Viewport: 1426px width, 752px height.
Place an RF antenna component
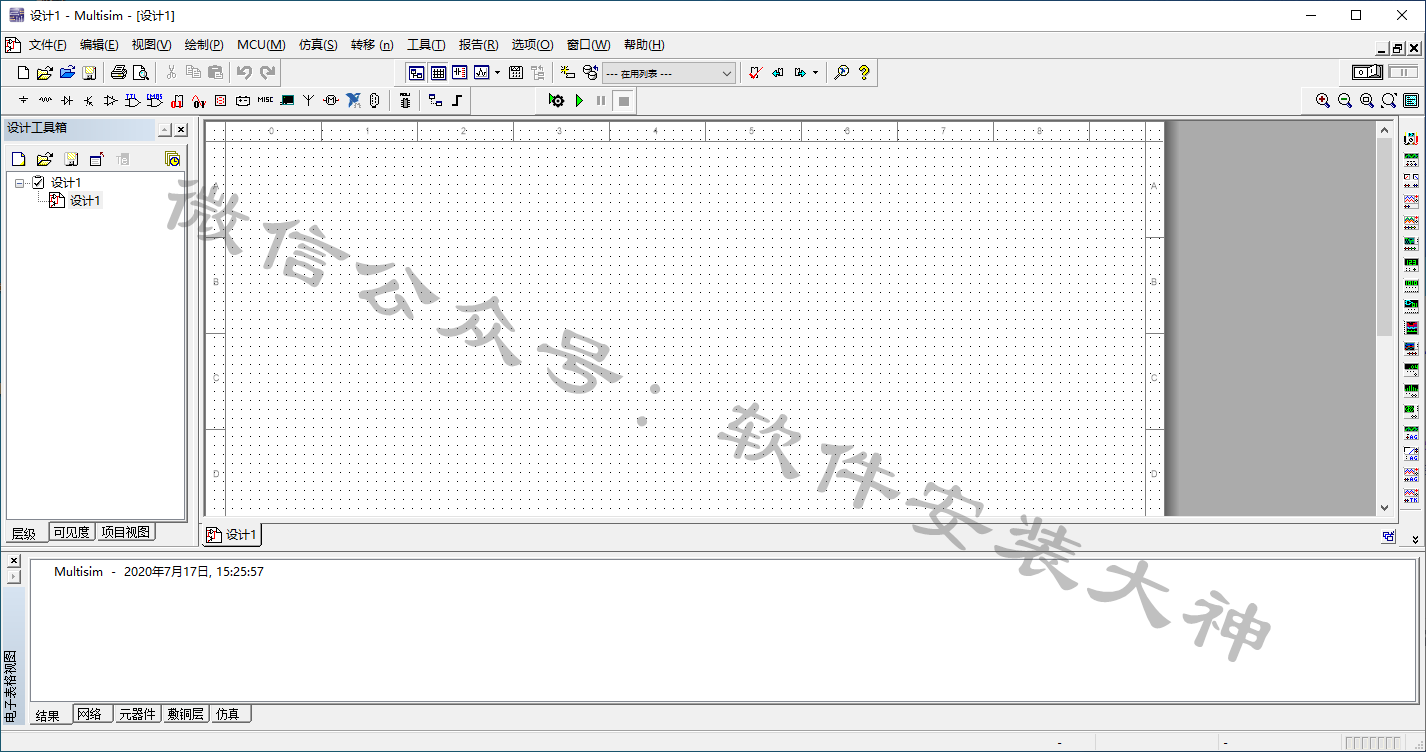(x=309, y=100)
